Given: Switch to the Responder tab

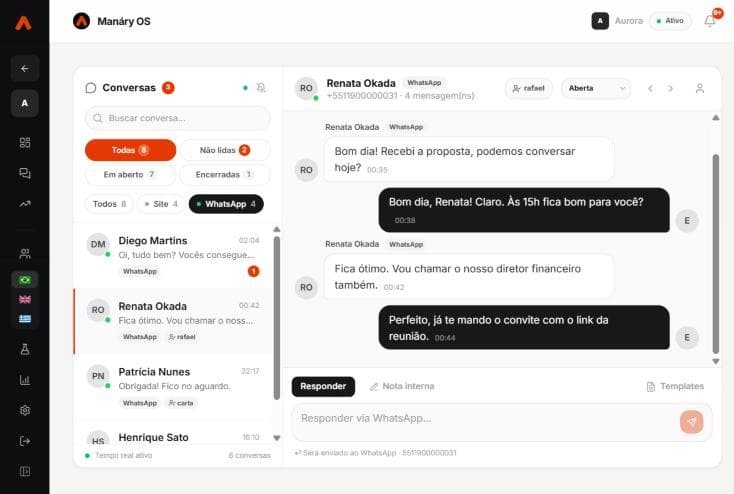Looking at the screenshot, I should tap(323, 386).
